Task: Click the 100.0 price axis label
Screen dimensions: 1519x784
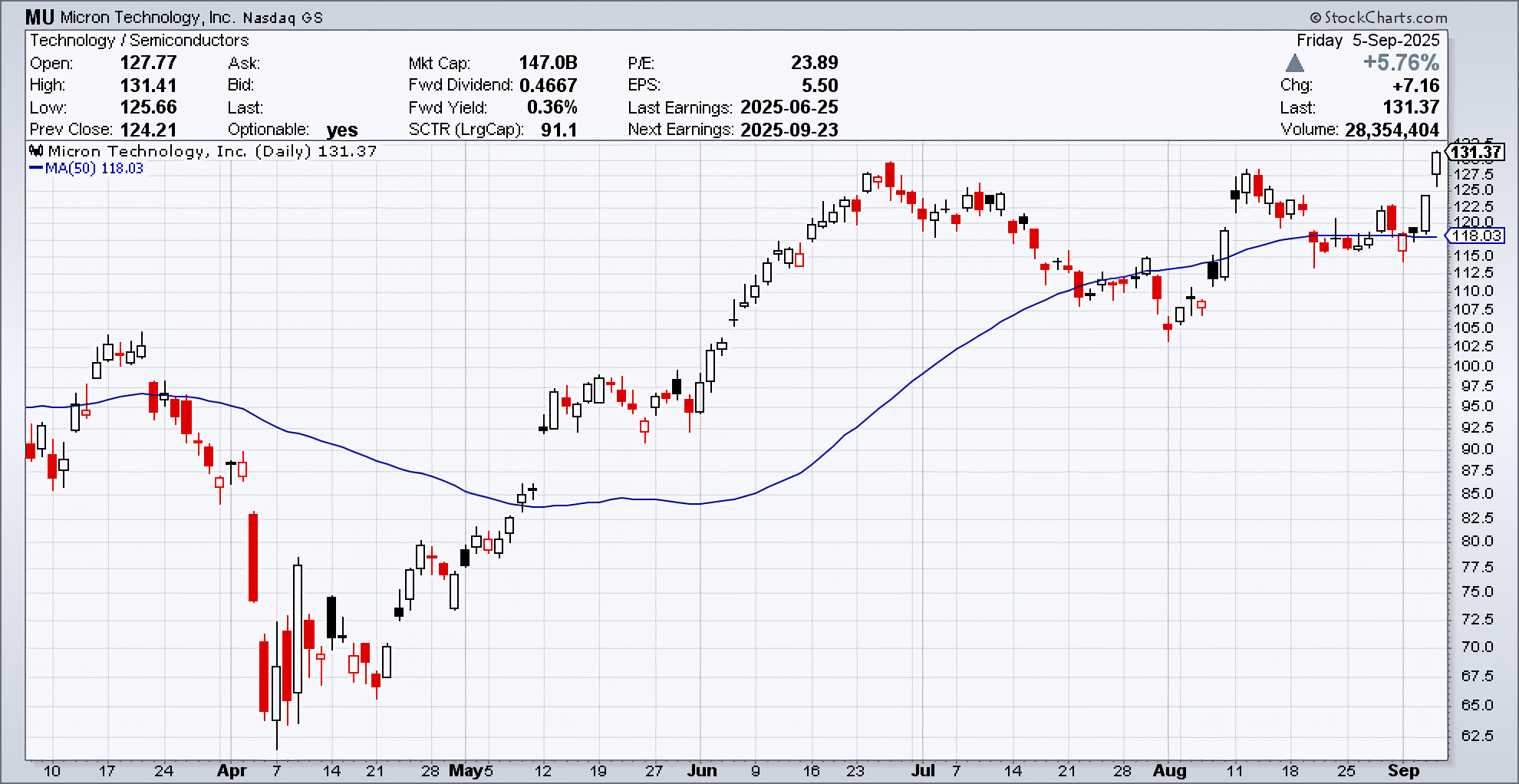Action: 1474,367
